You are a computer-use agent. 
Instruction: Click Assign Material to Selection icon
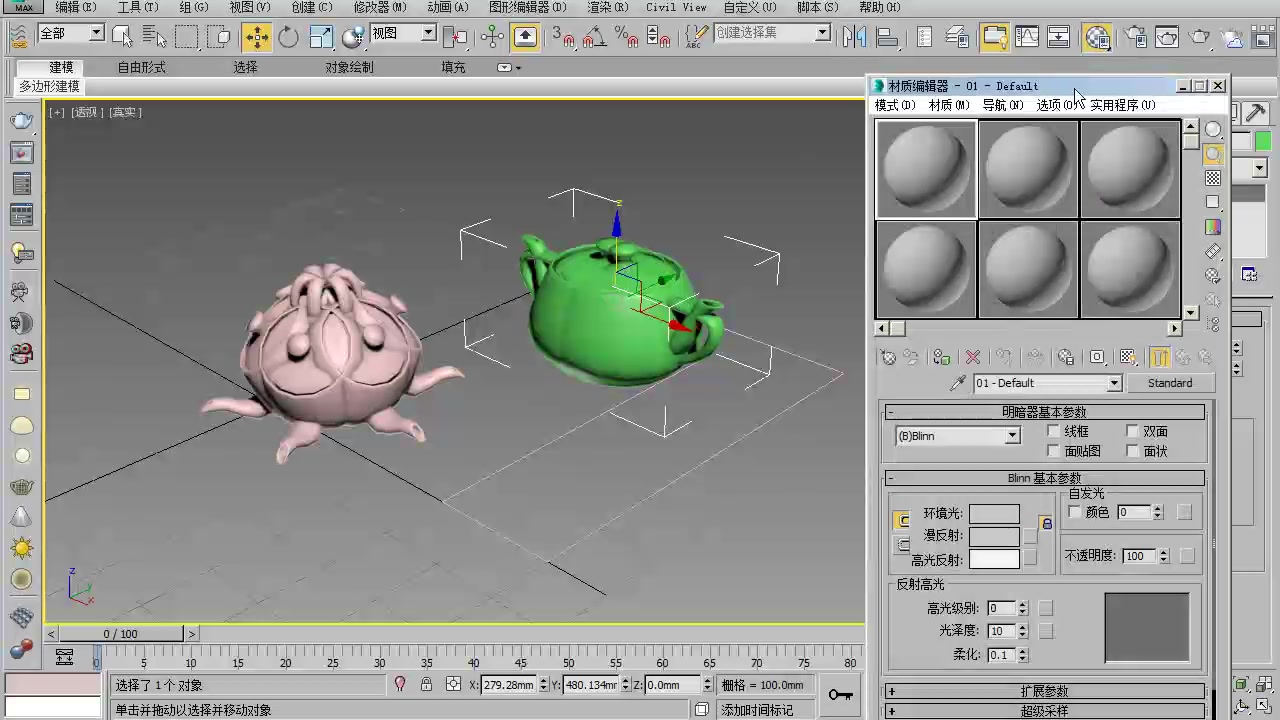tap(943, 357)
